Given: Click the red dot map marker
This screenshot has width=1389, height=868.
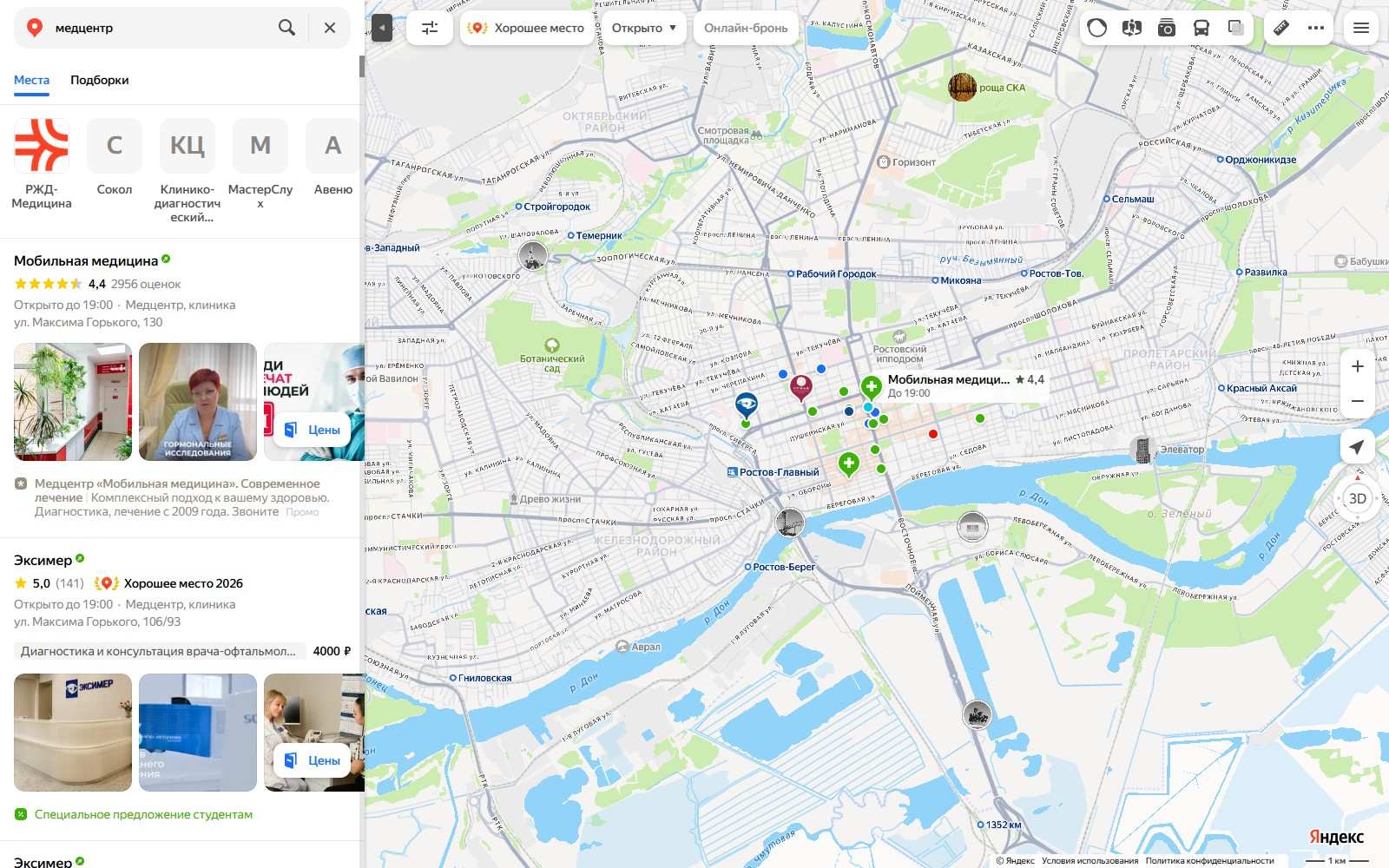Looking at the screenshot, I should click(x=933, y=434).
